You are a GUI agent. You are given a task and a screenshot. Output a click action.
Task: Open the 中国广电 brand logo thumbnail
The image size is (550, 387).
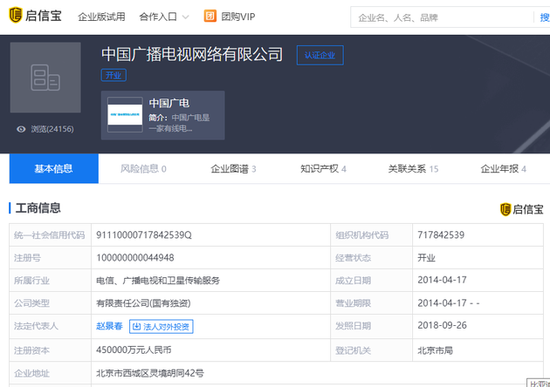pyautogui.click(x=125, y=115)
